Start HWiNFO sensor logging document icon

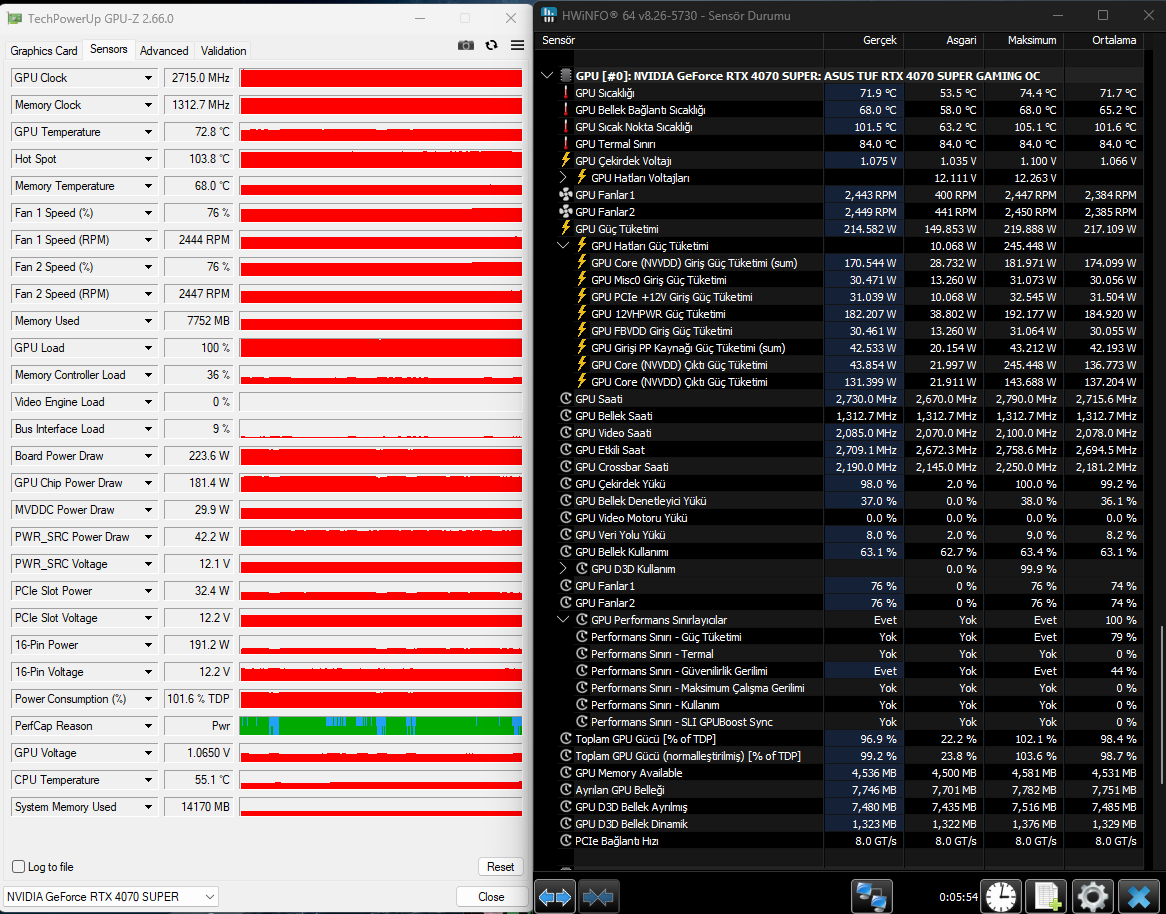pos(1045,897)
